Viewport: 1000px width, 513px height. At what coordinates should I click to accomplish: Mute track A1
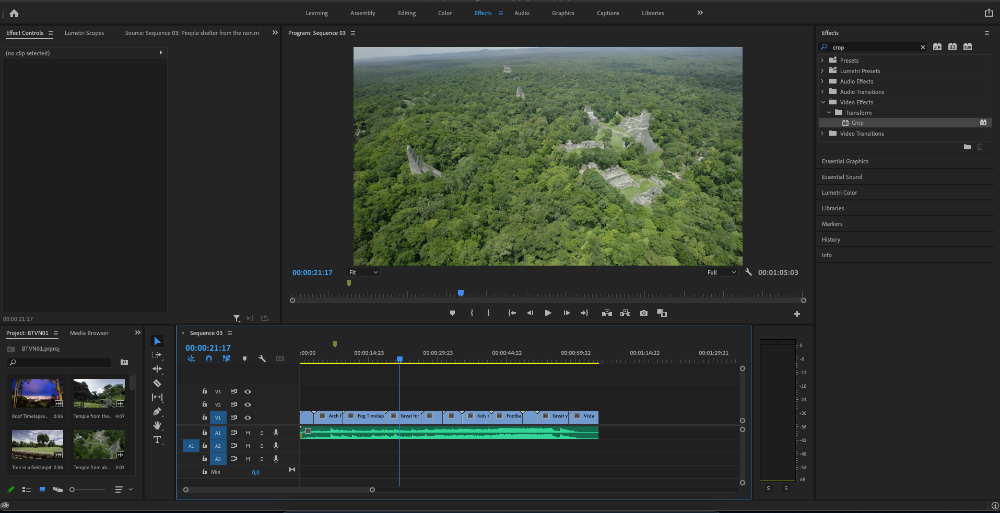pyautogui.click(x=247, y=433)
